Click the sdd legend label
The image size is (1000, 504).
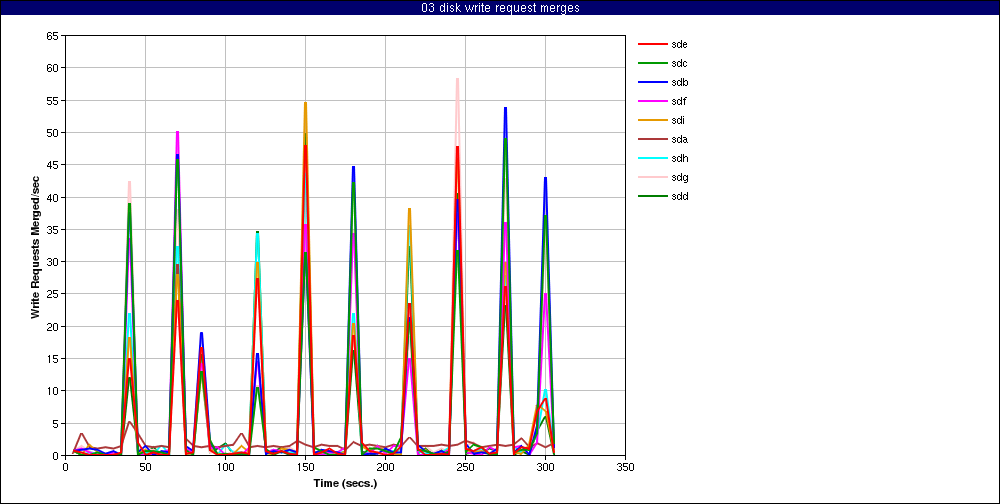coord(679,196)
